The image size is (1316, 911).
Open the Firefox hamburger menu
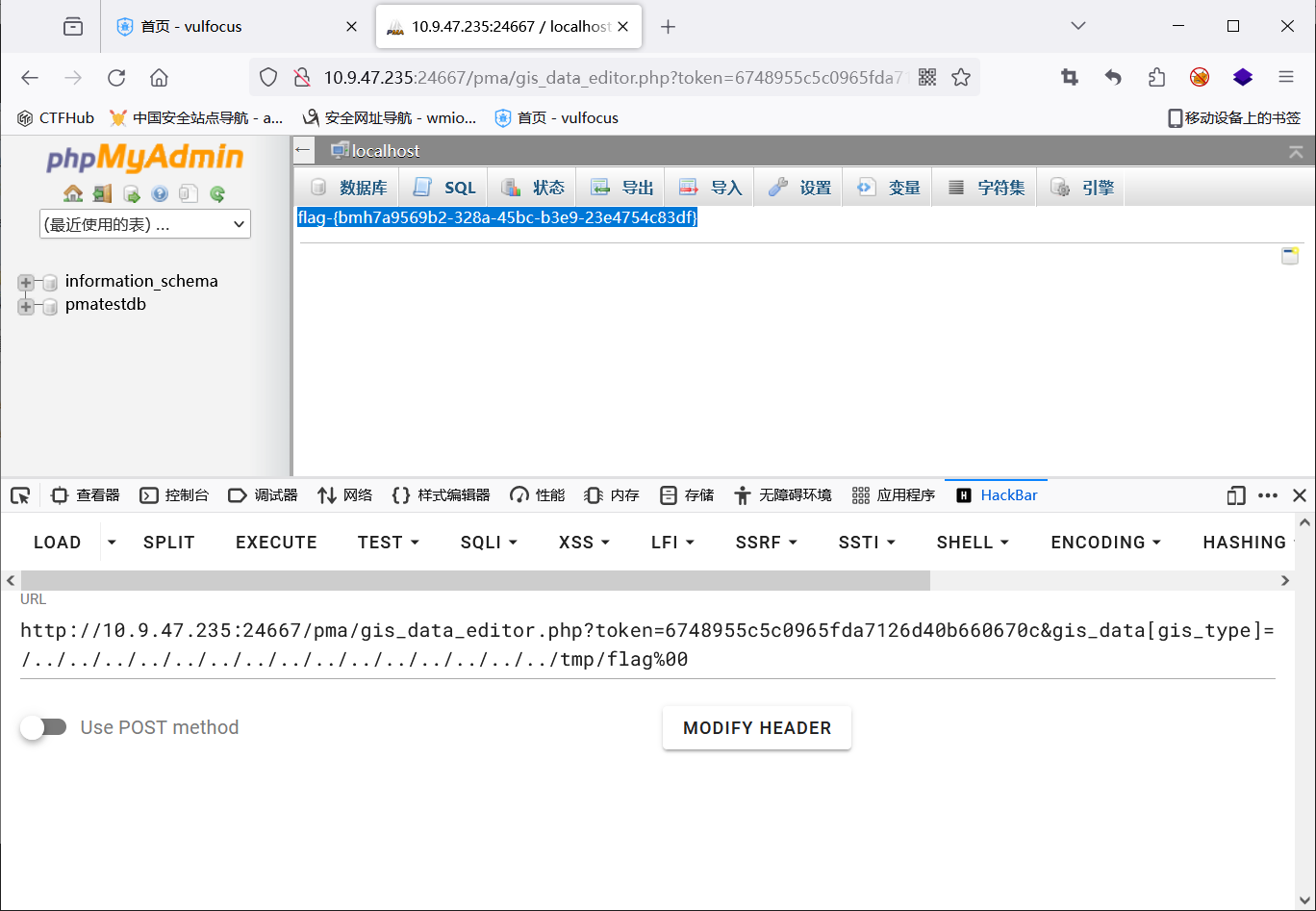tap(1287, 76)
